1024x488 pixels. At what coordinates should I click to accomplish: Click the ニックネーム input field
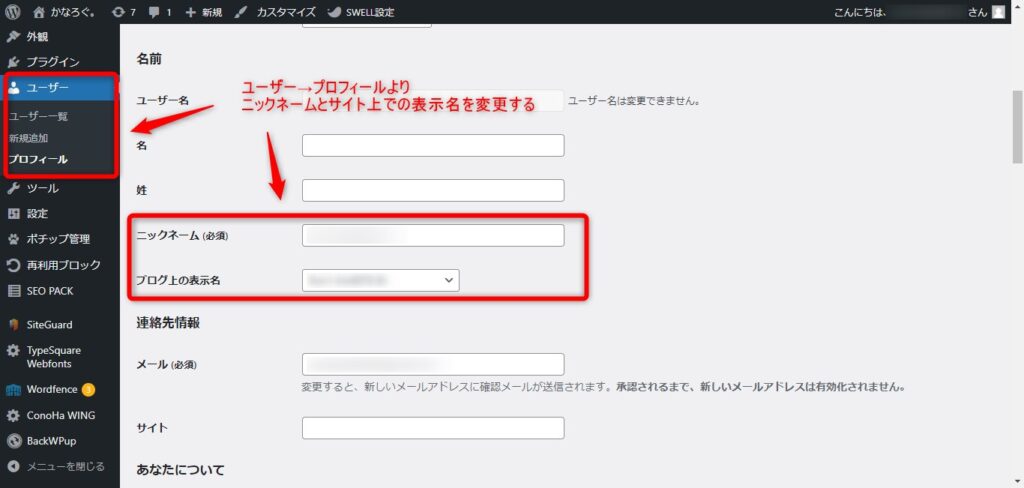click(432, 235)
